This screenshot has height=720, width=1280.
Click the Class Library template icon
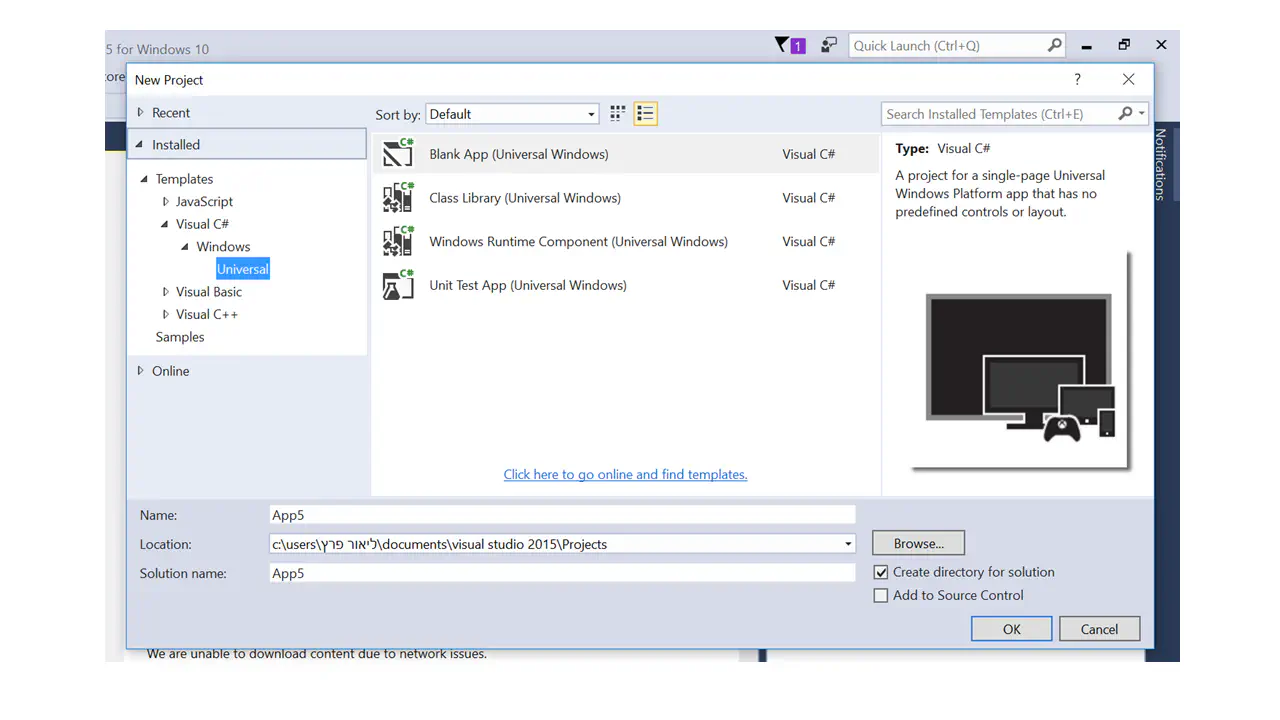click(x=398, y=198)
